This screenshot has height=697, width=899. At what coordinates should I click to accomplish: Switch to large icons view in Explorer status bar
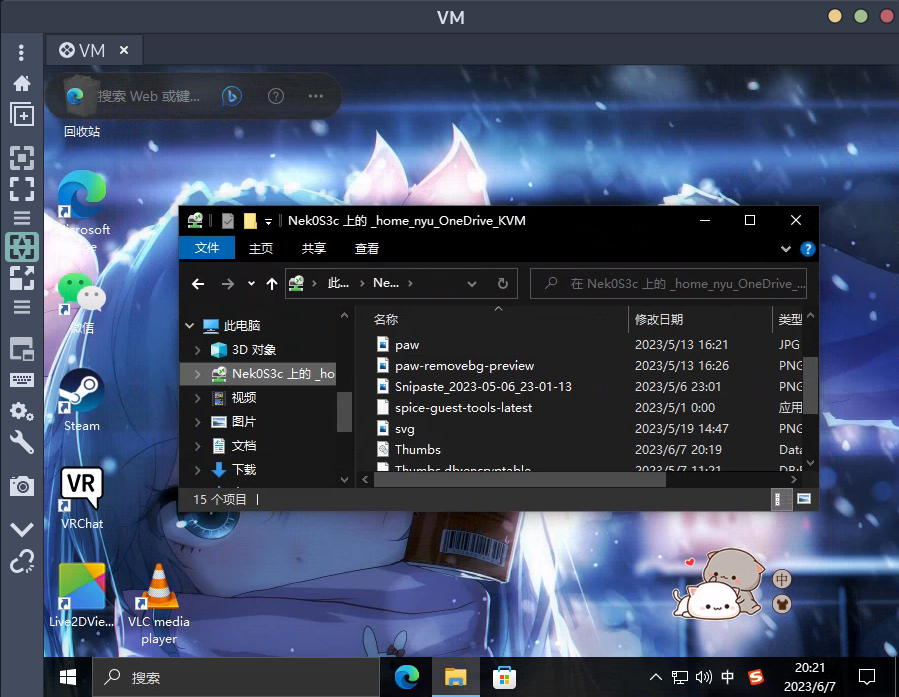point(804,499)
